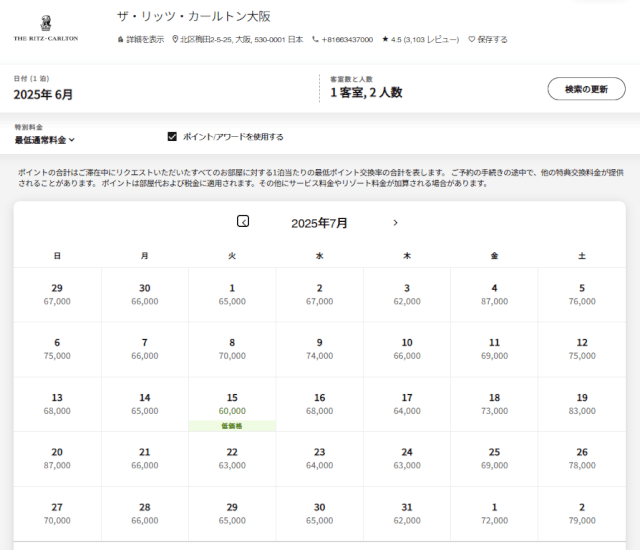Select July 23 priced 64,000

[x=320, y=459]
